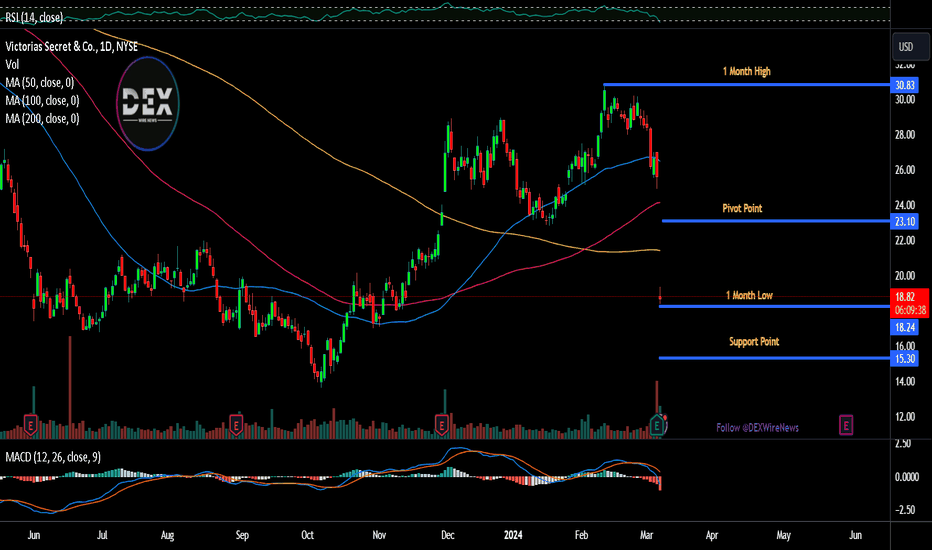Click the 1 Month Low annotation label
Viewport: 932px width, 550px height.
coord(749,295)
